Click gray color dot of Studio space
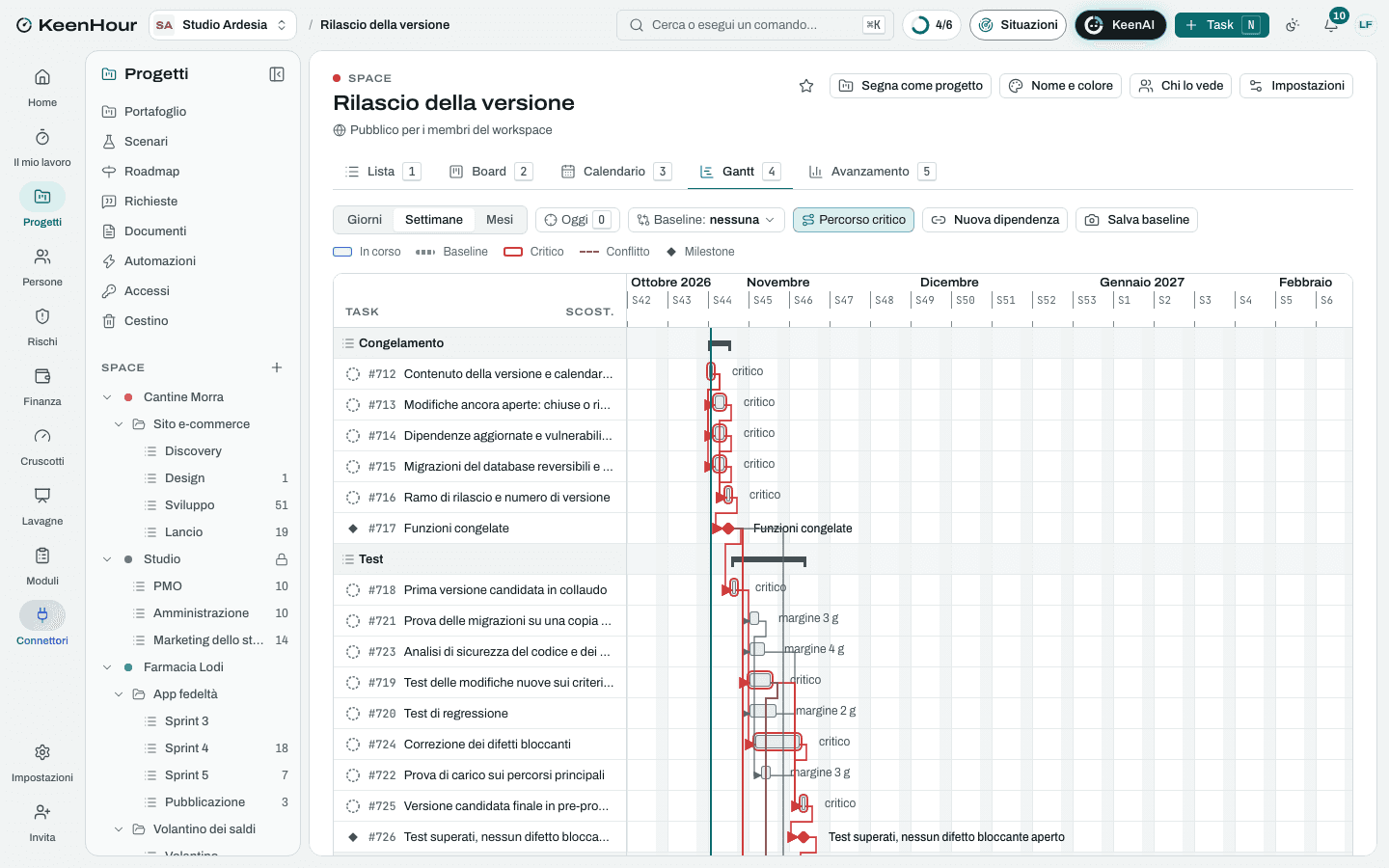The image size is (1389, 868). tap(128, 559)
